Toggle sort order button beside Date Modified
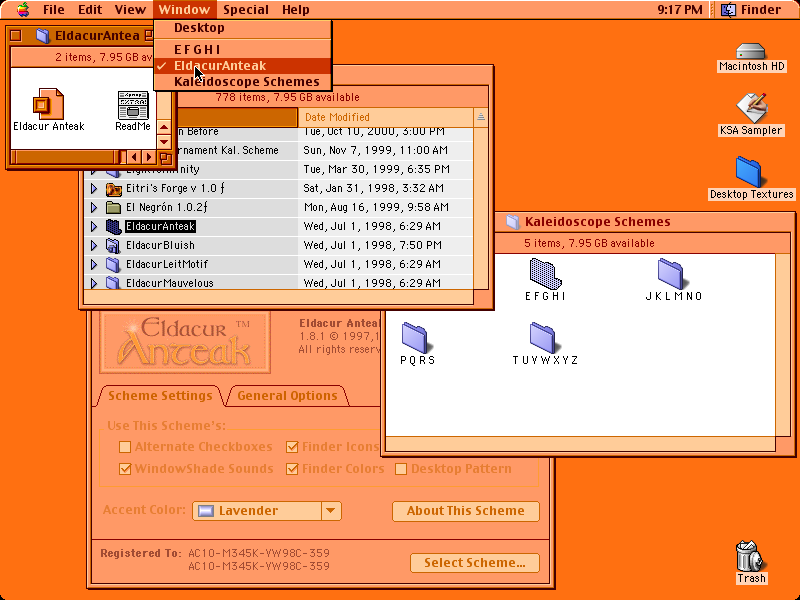The image size is (800, 600). (x=481, y=117)
